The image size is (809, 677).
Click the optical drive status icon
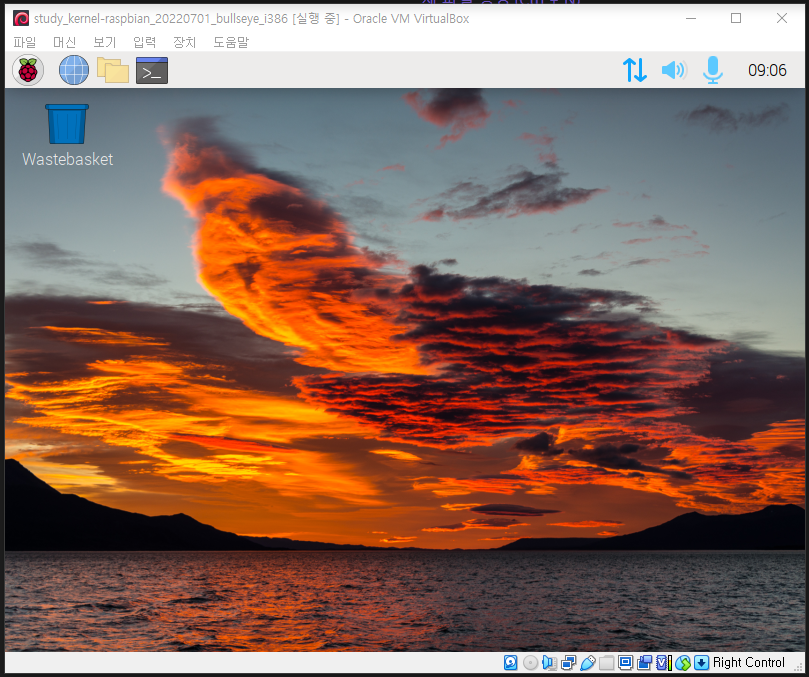[x=529, y=662]
